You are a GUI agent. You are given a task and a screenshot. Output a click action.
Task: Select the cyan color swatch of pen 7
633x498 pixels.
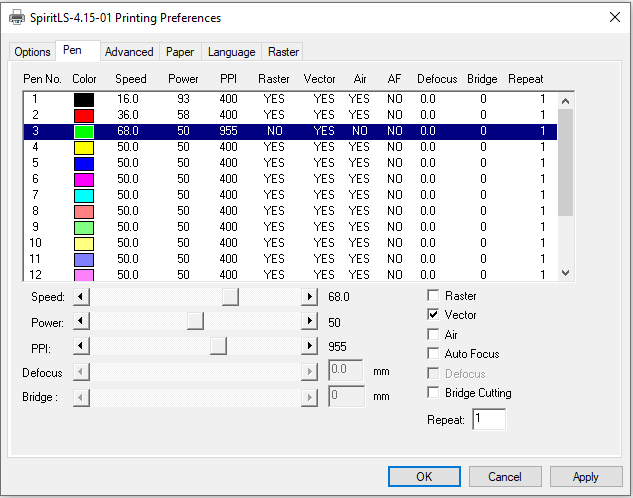[84, 196]
